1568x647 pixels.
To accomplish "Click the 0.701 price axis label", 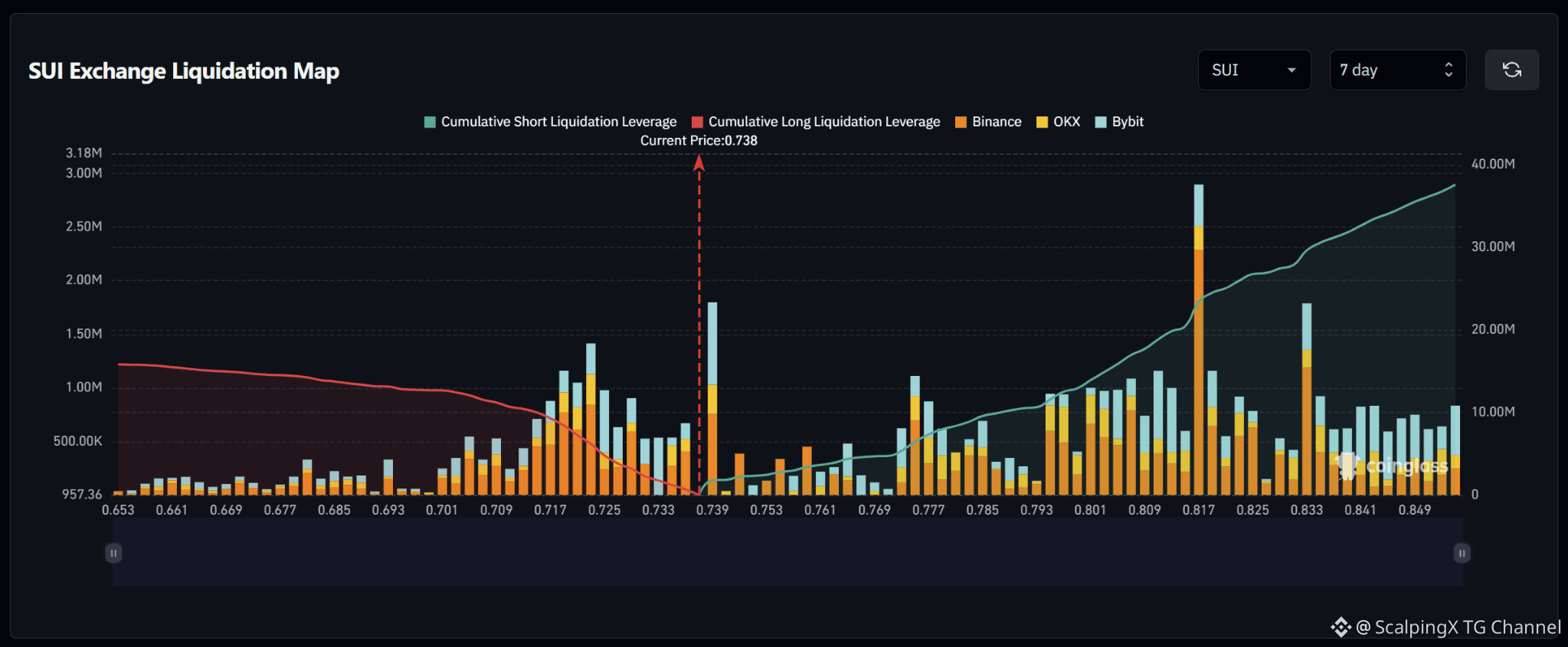I will pos(442,510).
